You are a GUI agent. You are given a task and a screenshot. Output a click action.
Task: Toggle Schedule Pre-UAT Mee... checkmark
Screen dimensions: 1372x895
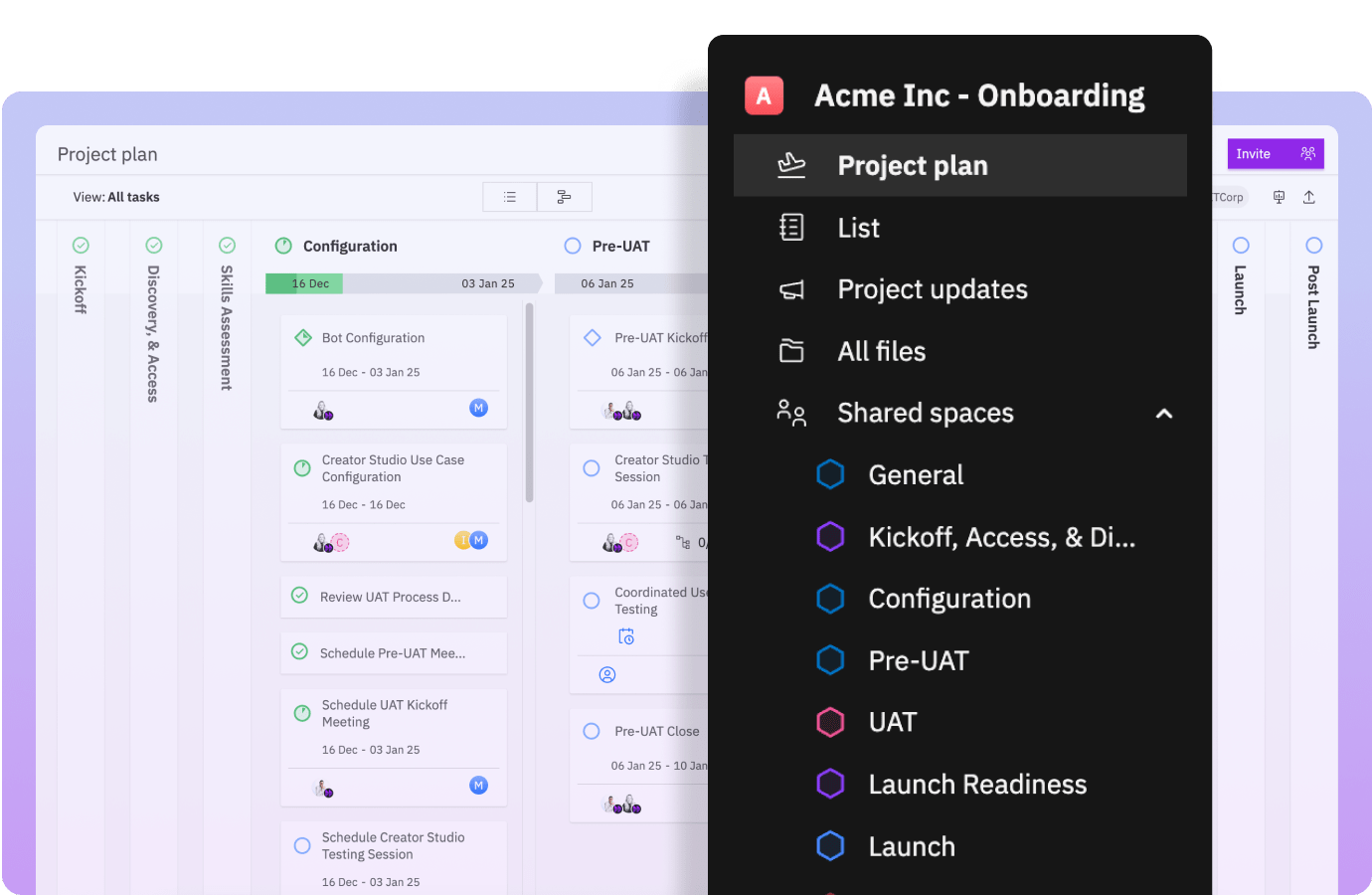pos(299,651)
